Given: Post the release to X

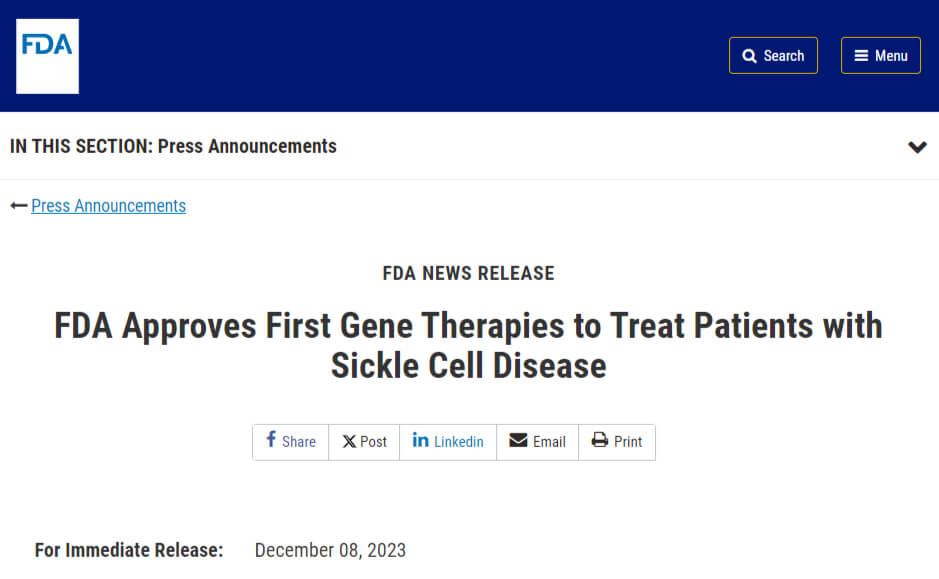Looking at the screenshot, I should click(364, 441).
